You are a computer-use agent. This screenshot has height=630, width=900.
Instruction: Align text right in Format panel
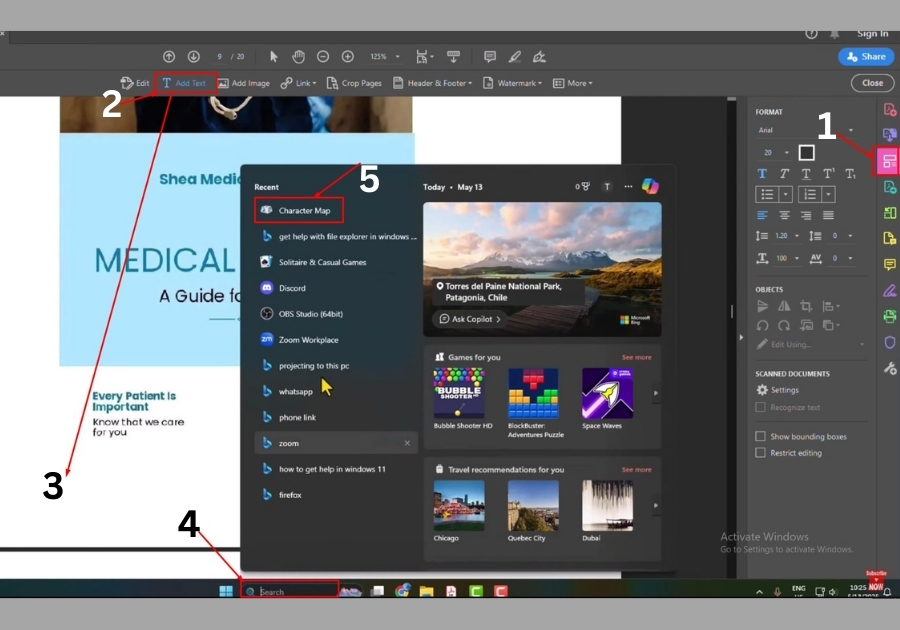(x=806, y=215)
